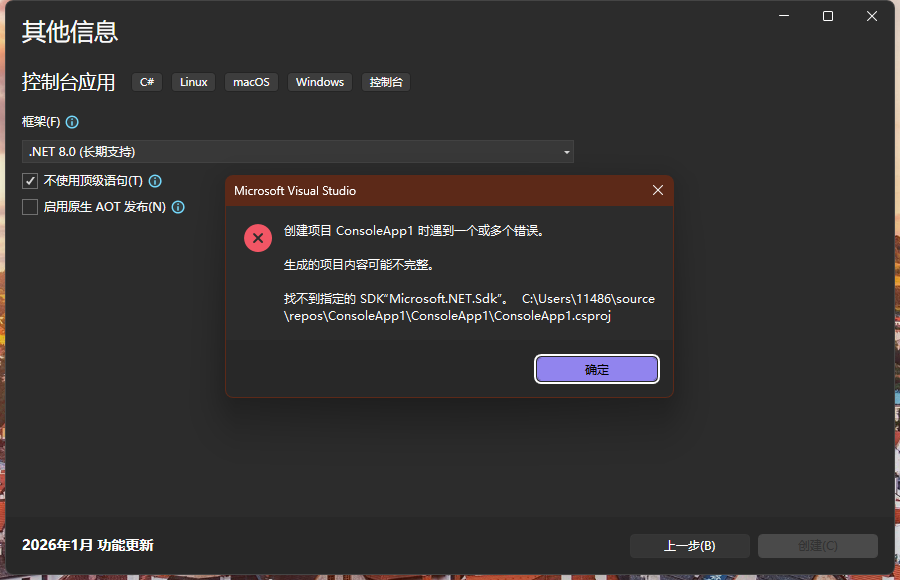Click the 其他信息 heading

(x=70, y=32)
